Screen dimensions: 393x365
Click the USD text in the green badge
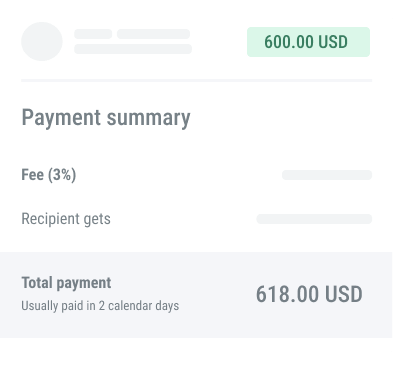[x=333, y=42]
